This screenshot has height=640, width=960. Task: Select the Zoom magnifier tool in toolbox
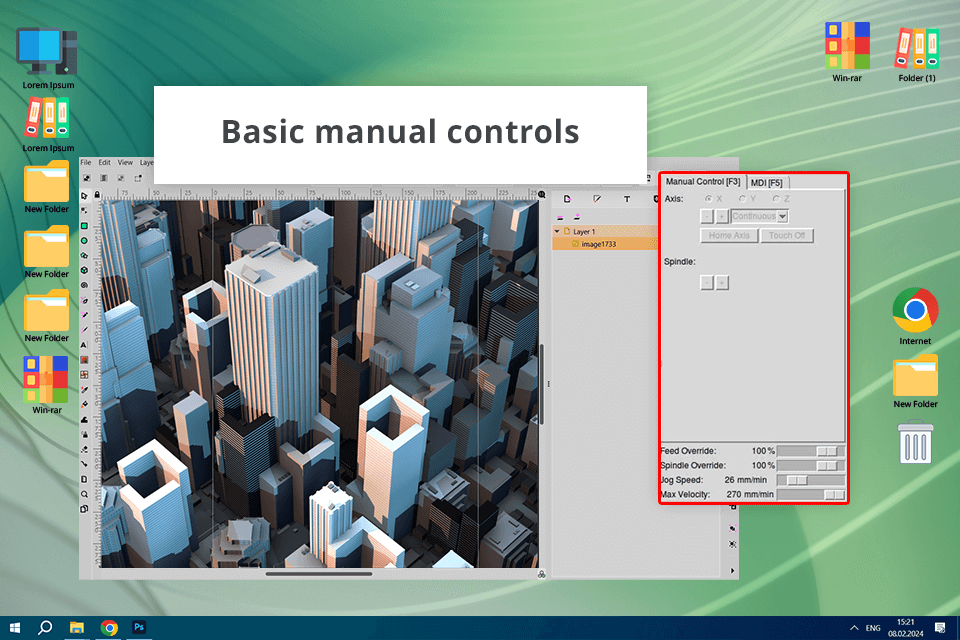pyautogui.click(x=84, y=494)
